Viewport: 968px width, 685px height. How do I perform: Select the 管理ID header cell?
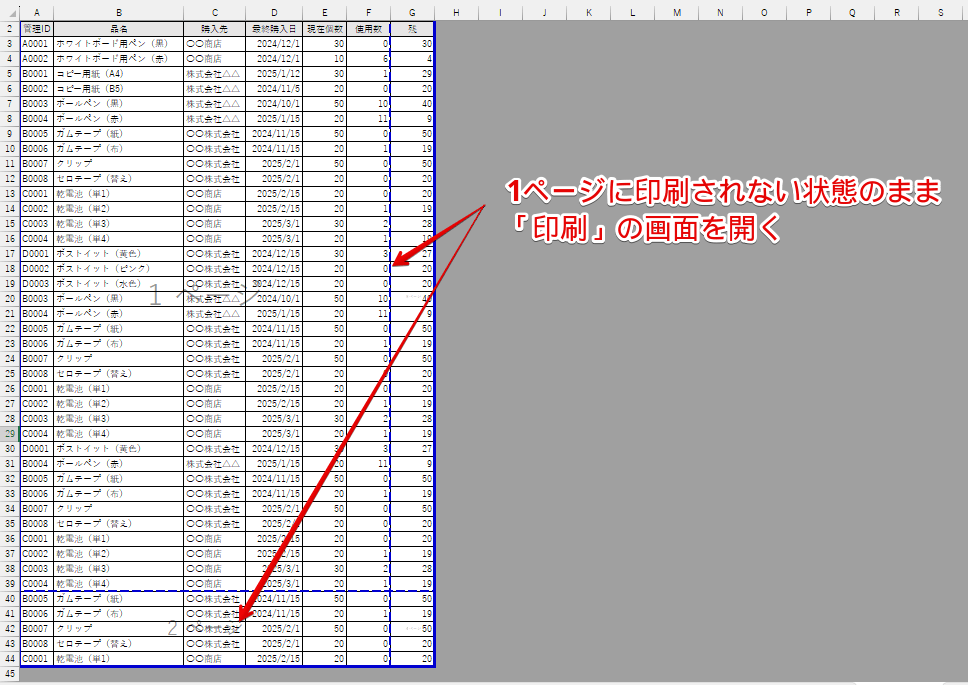pos(37,29)
